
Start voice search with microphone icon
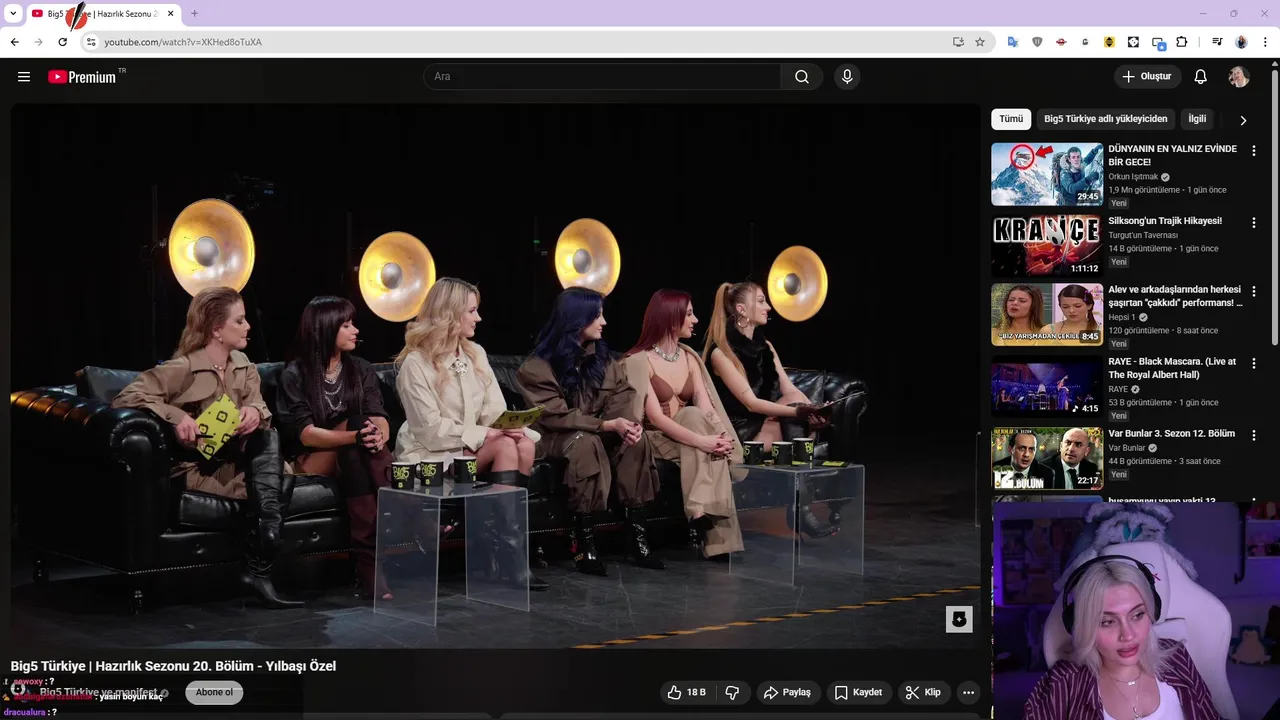point(847,77)
